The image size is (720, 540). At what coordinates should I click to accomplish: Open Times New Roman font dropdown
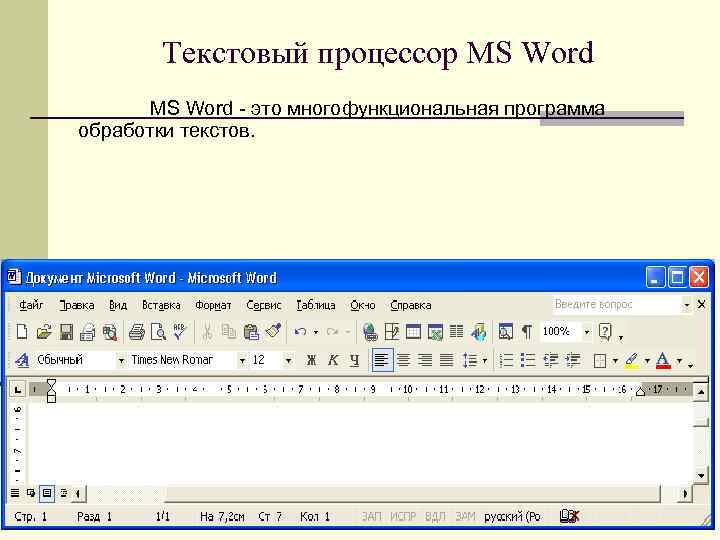coord(242,361)
